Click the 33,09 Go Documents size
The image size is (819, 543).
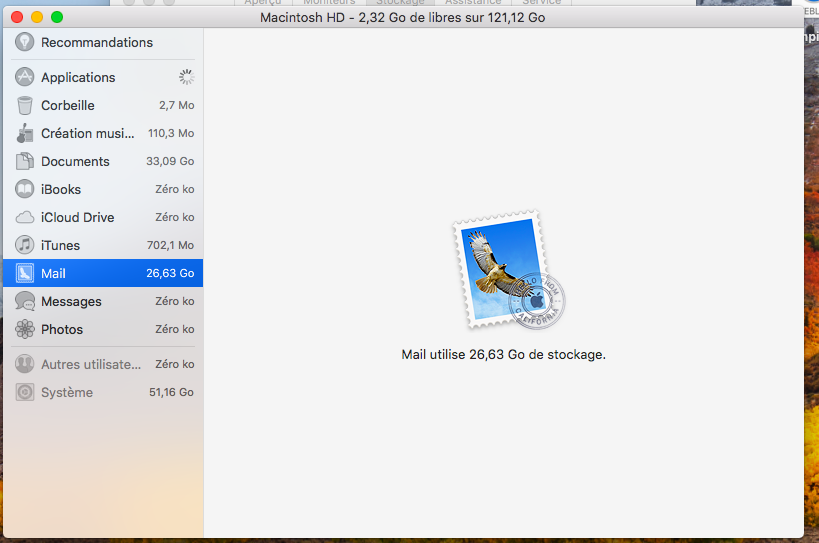point(170,161)
